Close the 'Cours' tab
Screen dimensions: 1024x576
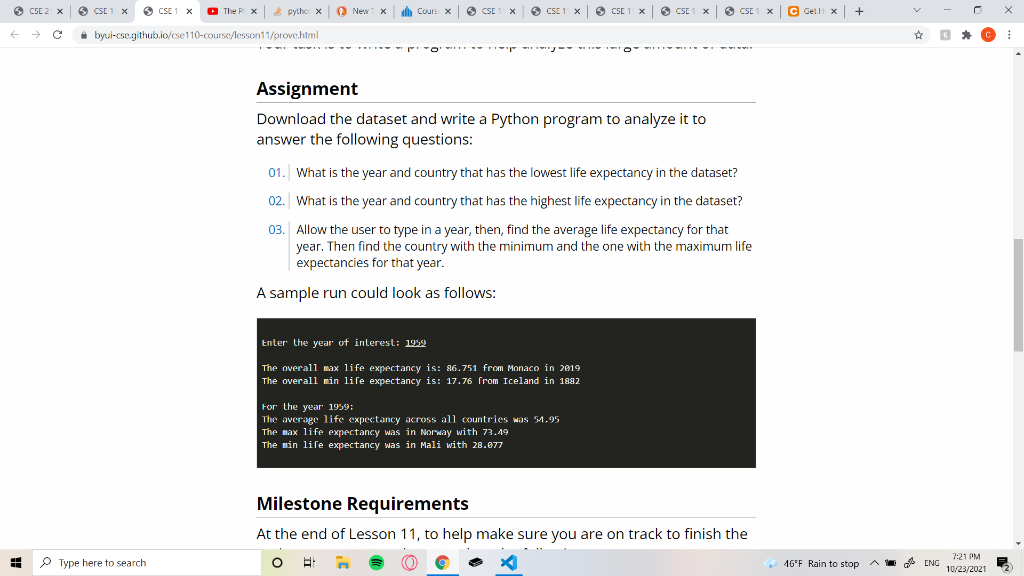click(x=448, y=11)
